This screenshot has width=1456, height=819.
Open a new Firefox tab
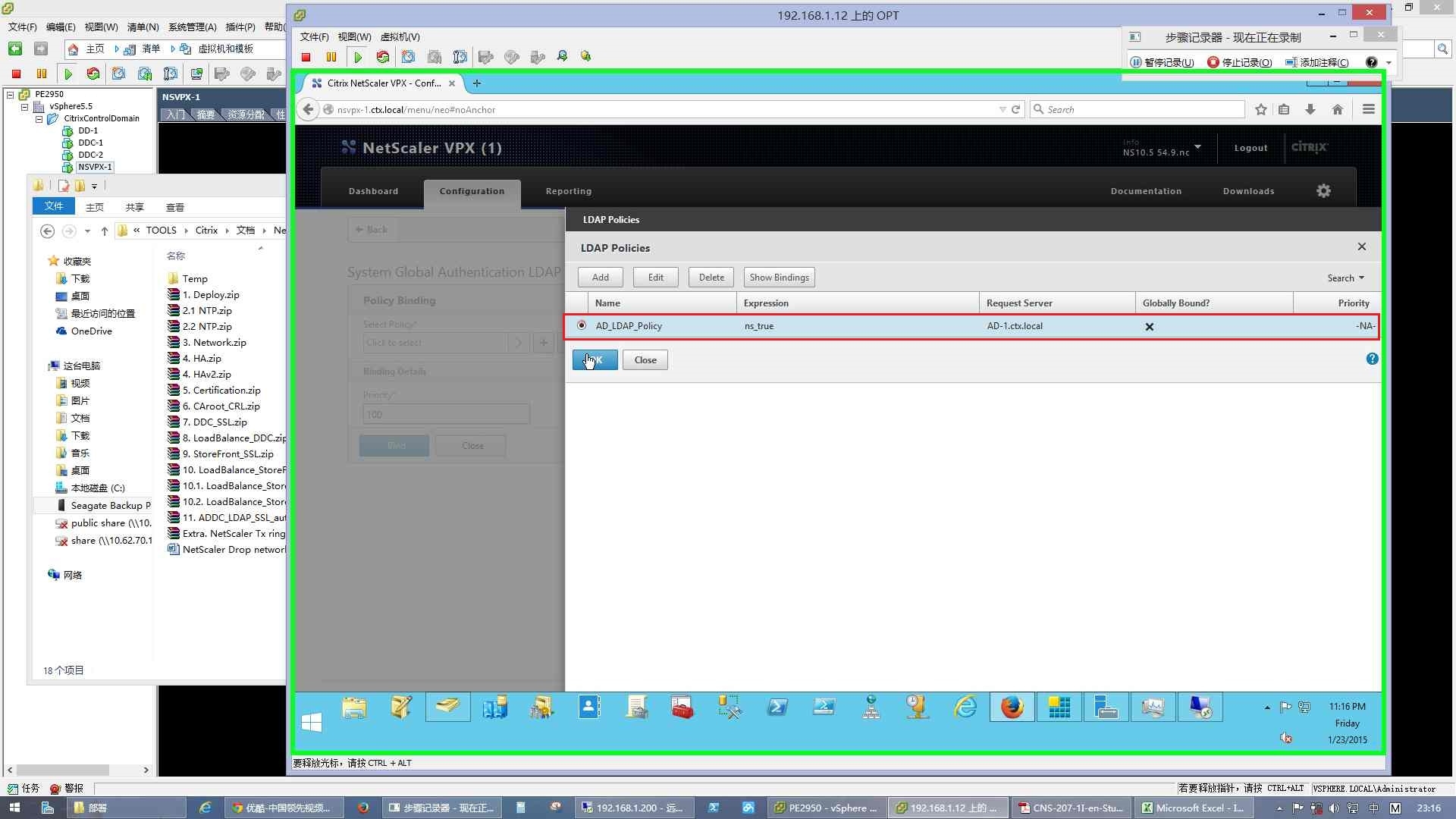pos(476,83)
